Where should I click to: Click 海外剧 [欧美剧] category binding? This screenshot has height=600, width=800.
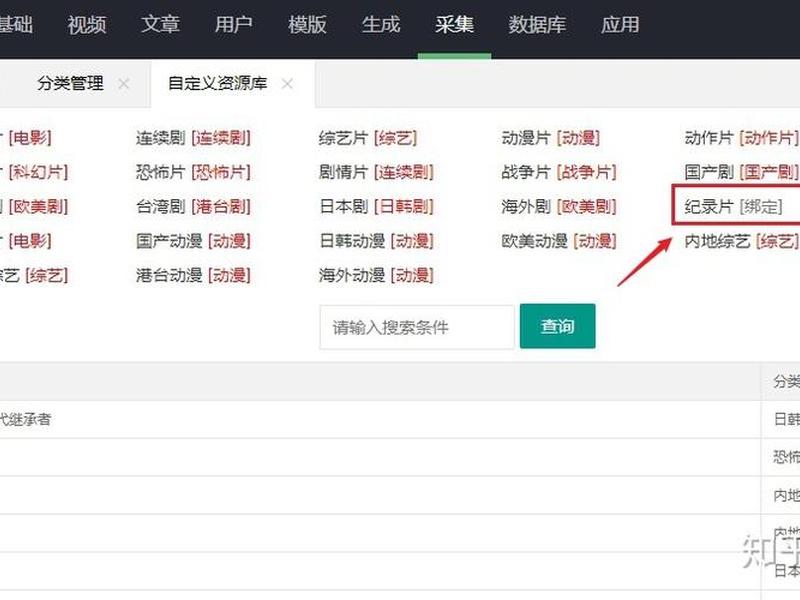pyautogui.click(x=559, y=207)
